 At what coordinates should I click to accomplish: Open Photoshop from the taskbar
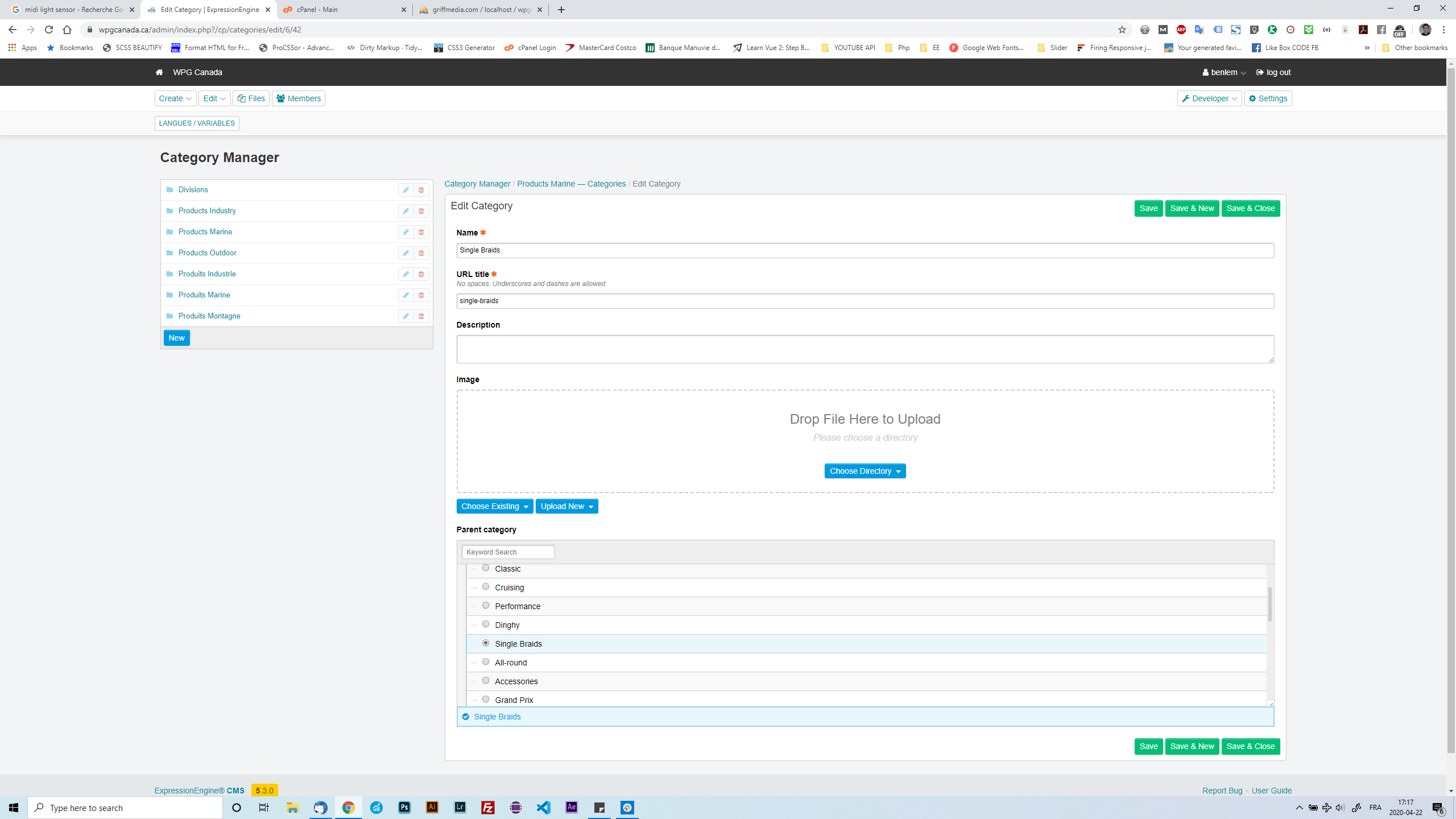[x=404, y=807]
